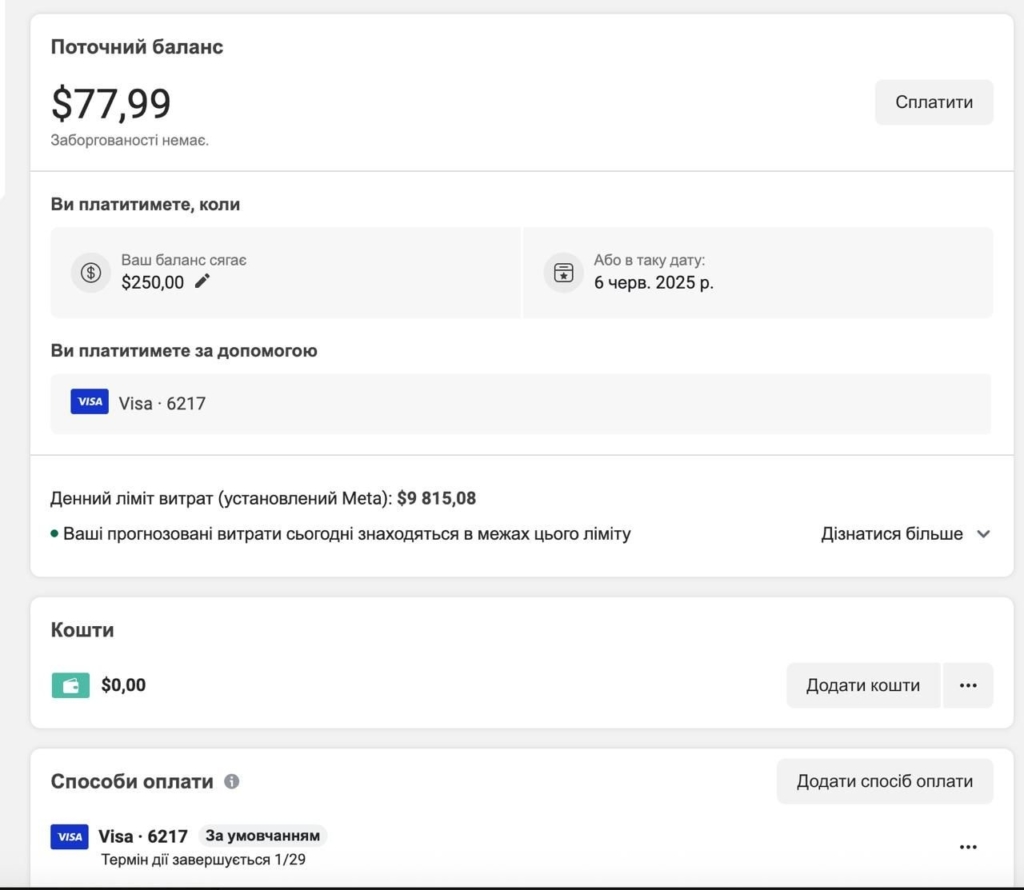This screenshot has height=890, width=1024.
Task: Click the $77,99 current balance amount
Action: pyautogui.click(x=111, y=104)
